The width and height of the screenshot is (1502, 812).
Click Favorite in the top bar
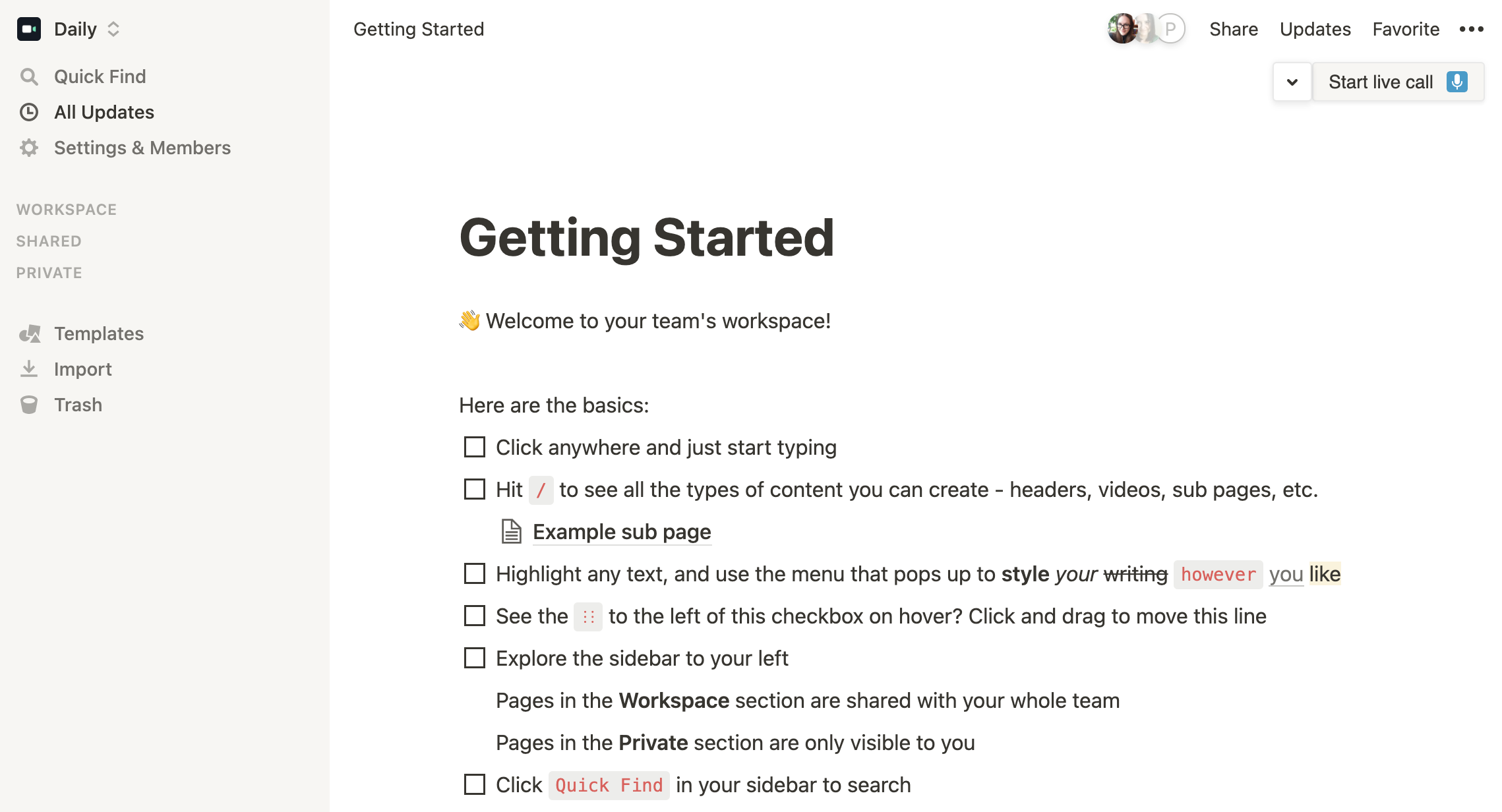(x=1406, y=29)
